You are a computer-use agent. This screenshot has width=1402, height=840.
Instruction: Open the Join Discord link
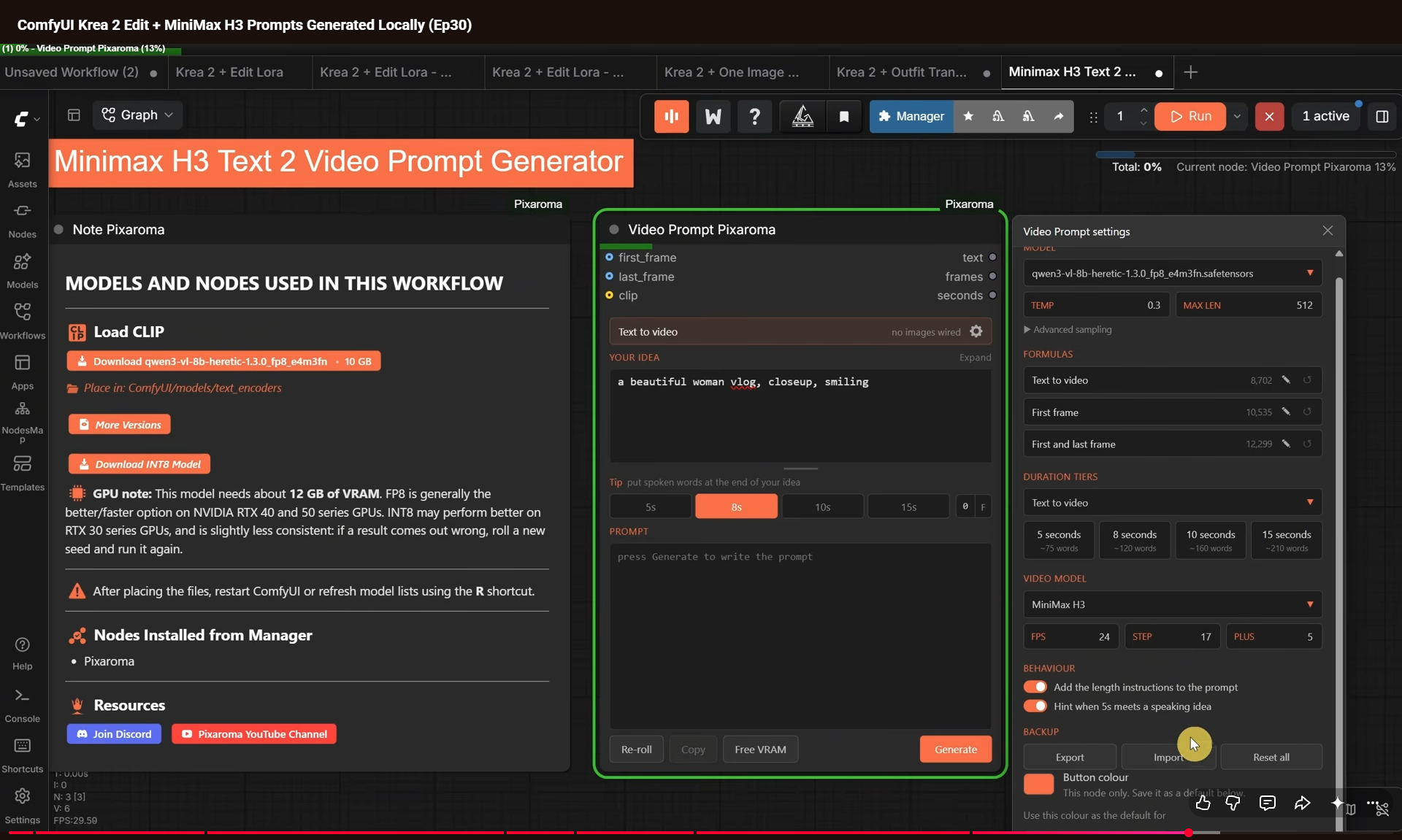(114, 733)
